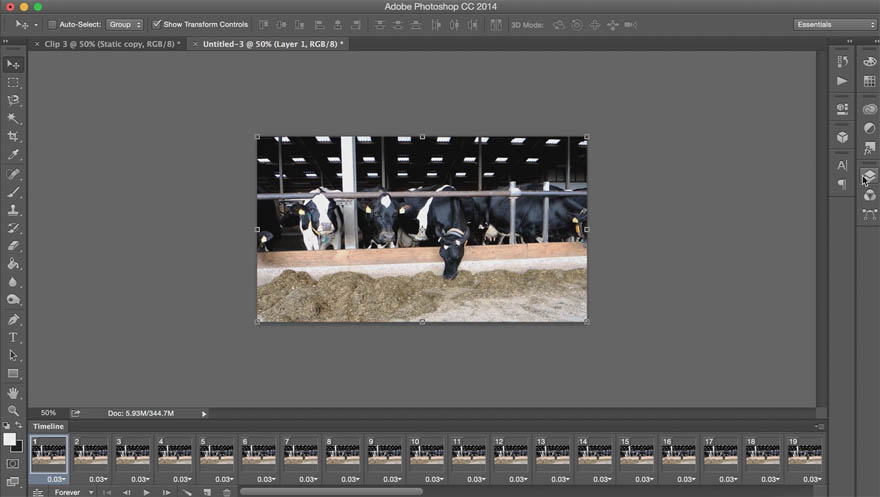Select the Spot Healing Brush tool
The height and width of the screenshot is (497, 880).
[13, 174]
